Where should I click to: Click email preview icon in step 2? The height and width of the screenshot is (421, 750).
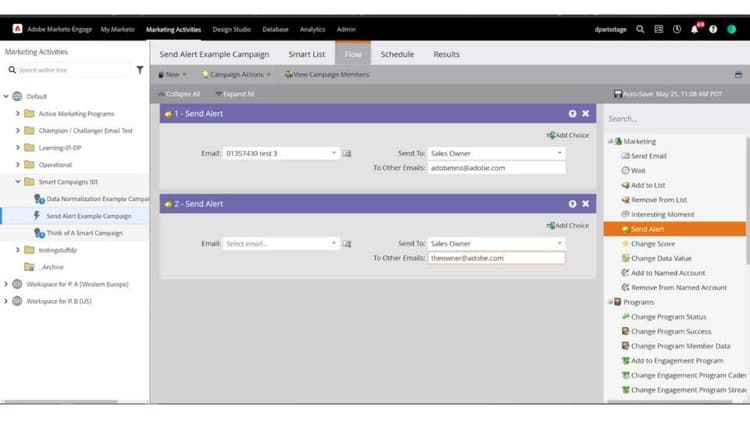tap(347, 244)
